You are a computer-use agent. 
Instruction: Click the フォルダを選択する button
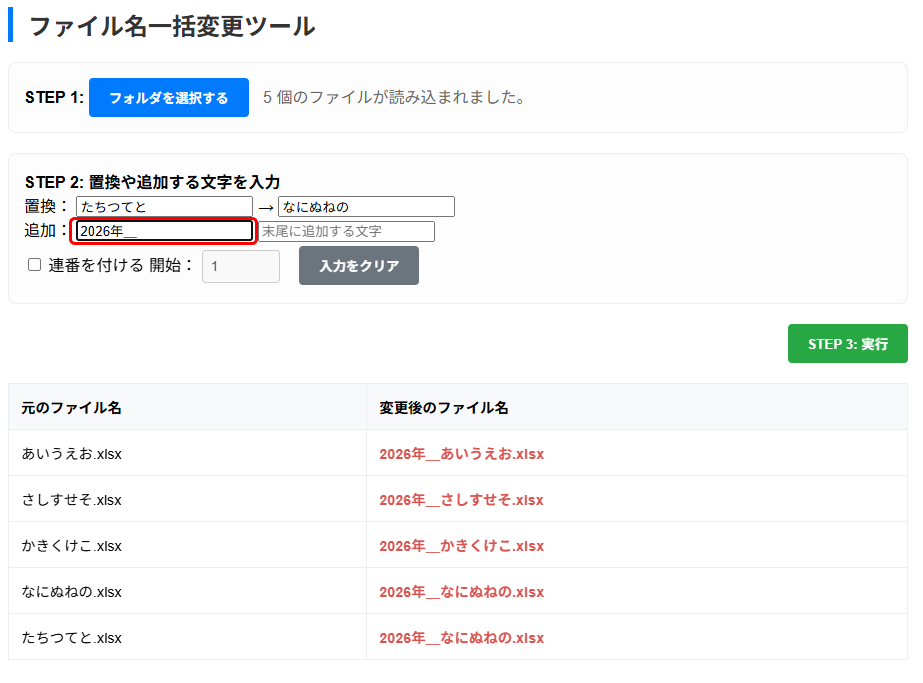tap(168, 98)
